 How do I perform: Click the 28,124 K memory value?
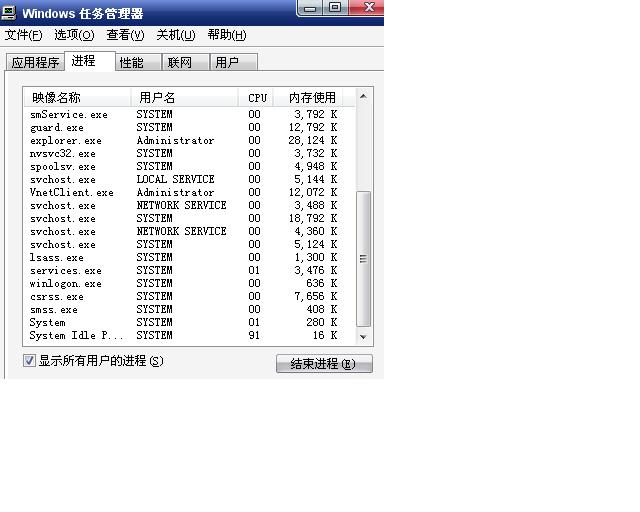pyautogui.click(x=313, y=140)
